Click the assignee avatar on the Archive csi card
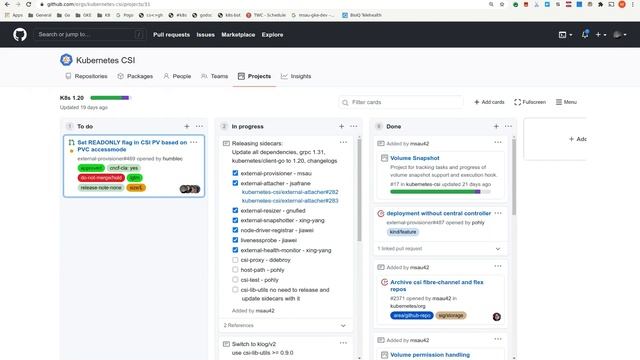 [x=496, y=317]
